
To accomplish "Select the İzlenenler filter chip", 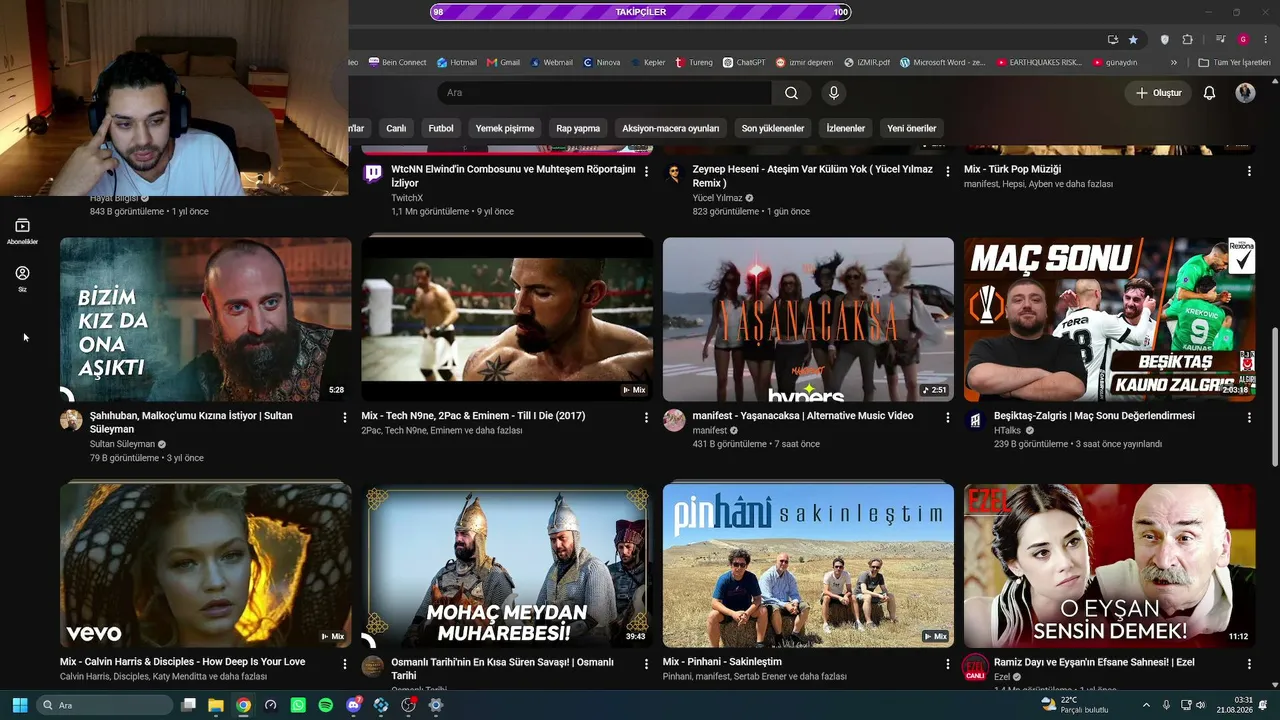I will 846,128.
